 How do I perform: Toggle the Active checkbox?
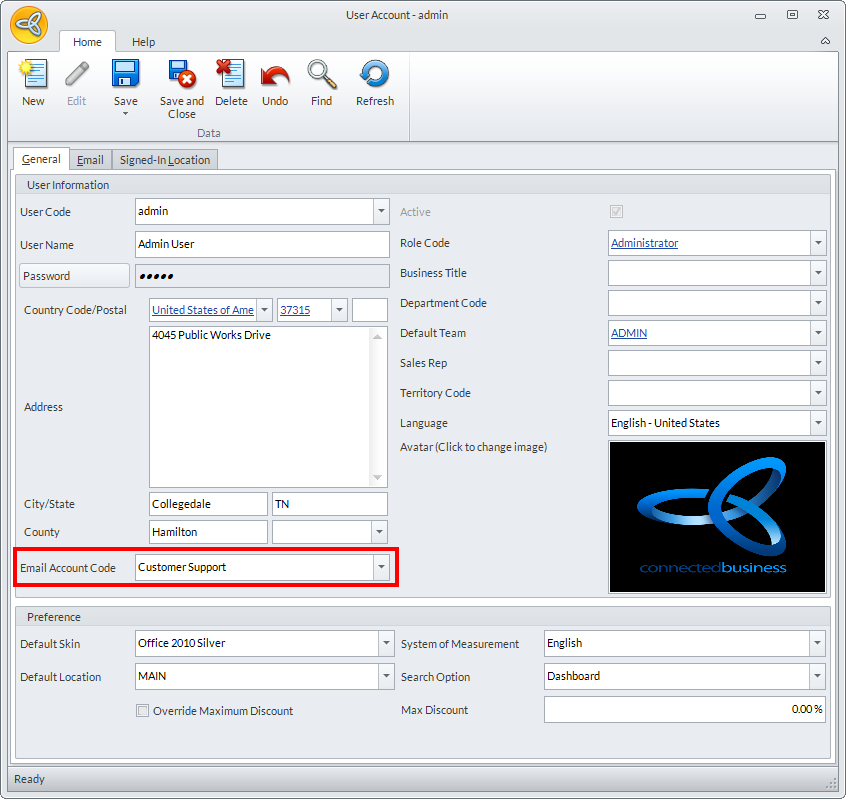point(616,212)
